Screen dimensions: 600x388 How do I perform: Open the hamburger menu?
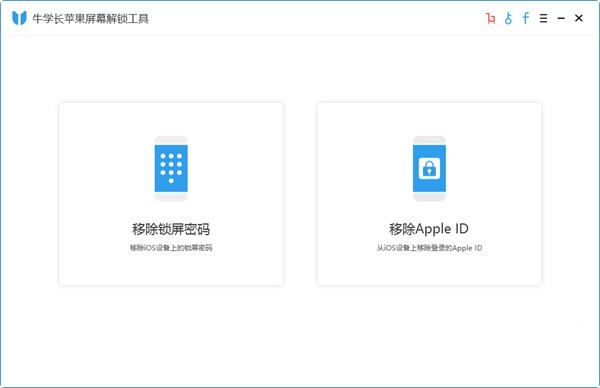543,18
